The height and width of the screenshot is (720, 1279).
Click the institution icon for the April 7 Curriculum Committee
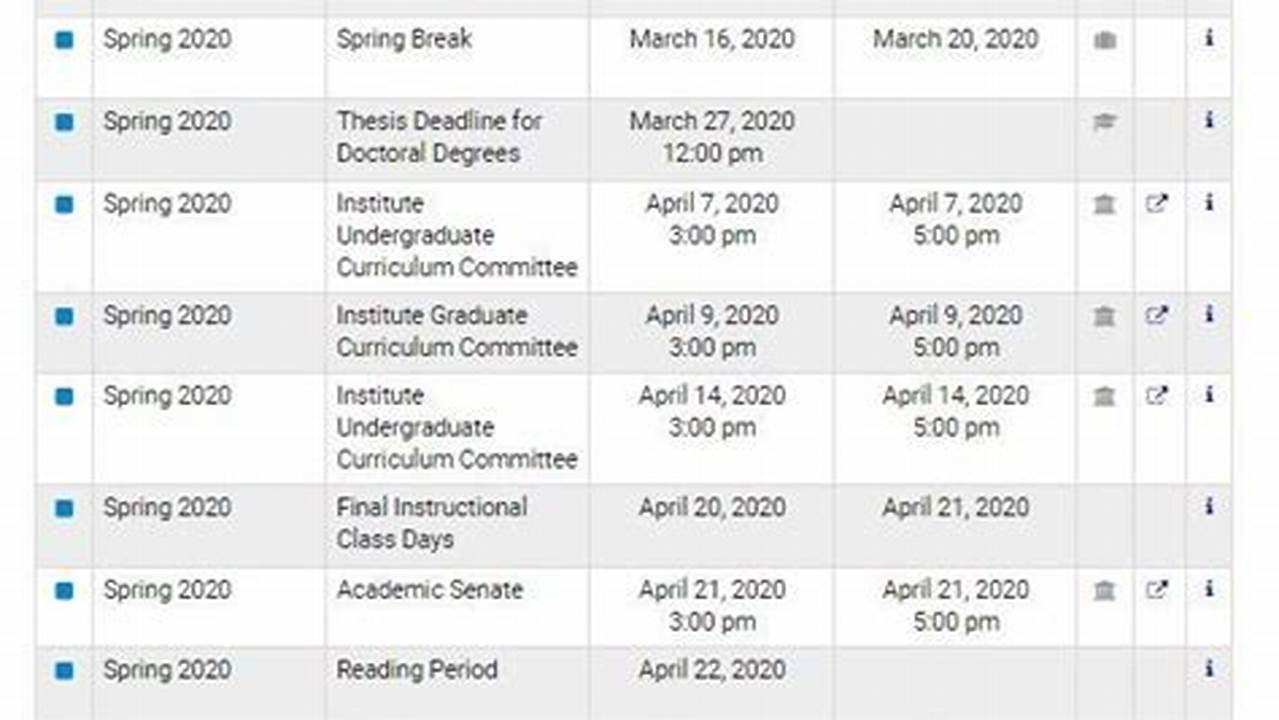pos(1103,204)
